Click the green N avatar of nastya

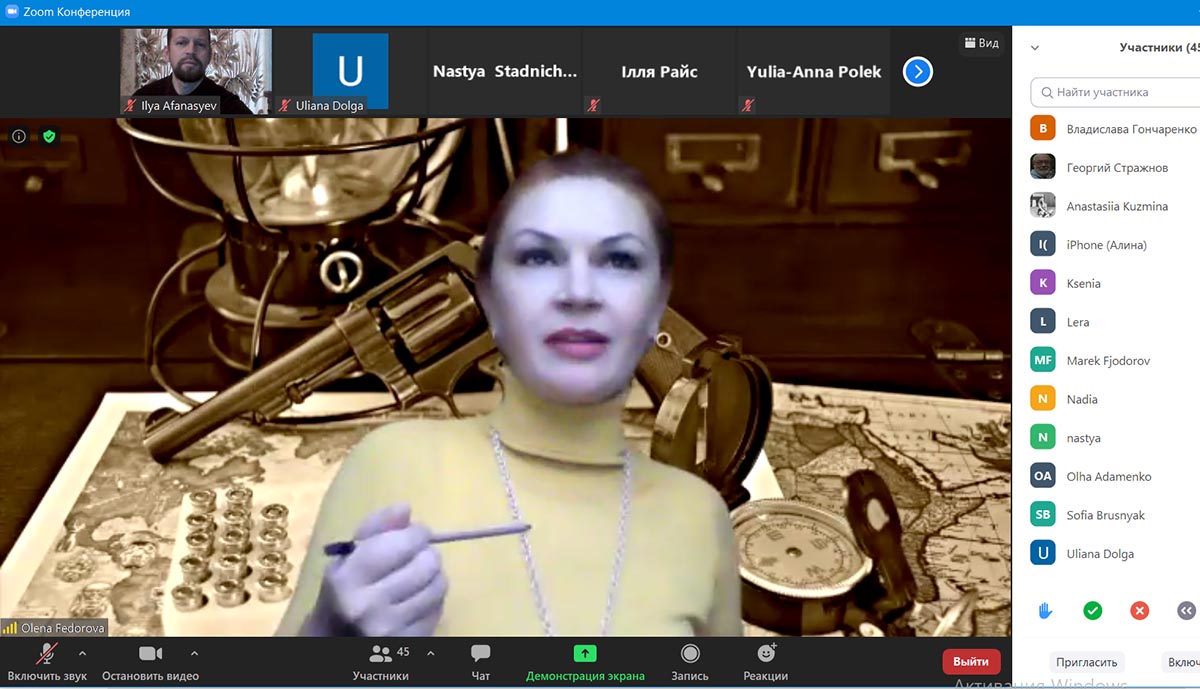[x=1043, y=437]
